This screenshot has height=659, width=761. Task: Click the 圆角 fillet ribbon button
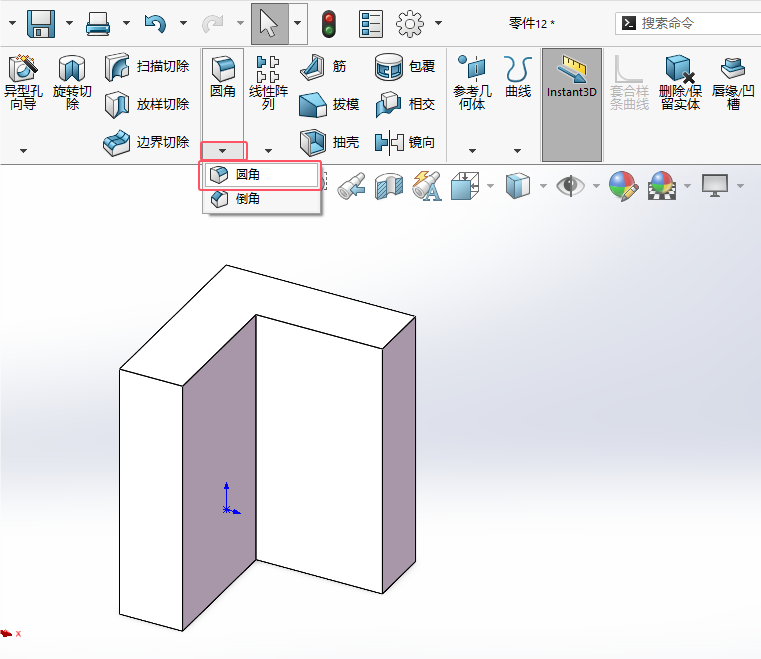(223, 76)
